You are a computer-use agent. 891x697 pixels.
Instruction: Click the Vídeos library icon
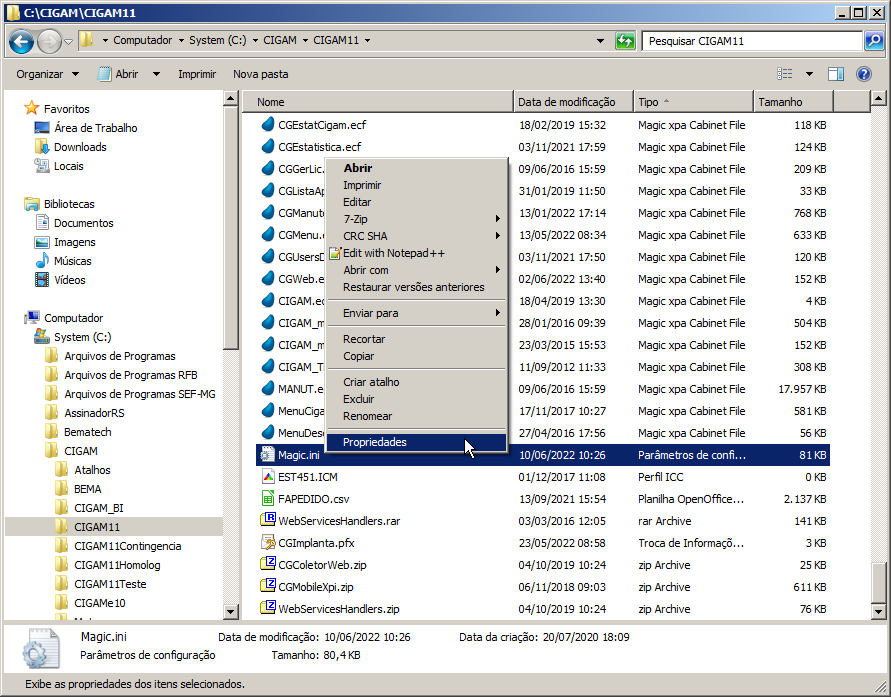pos(42,279)
